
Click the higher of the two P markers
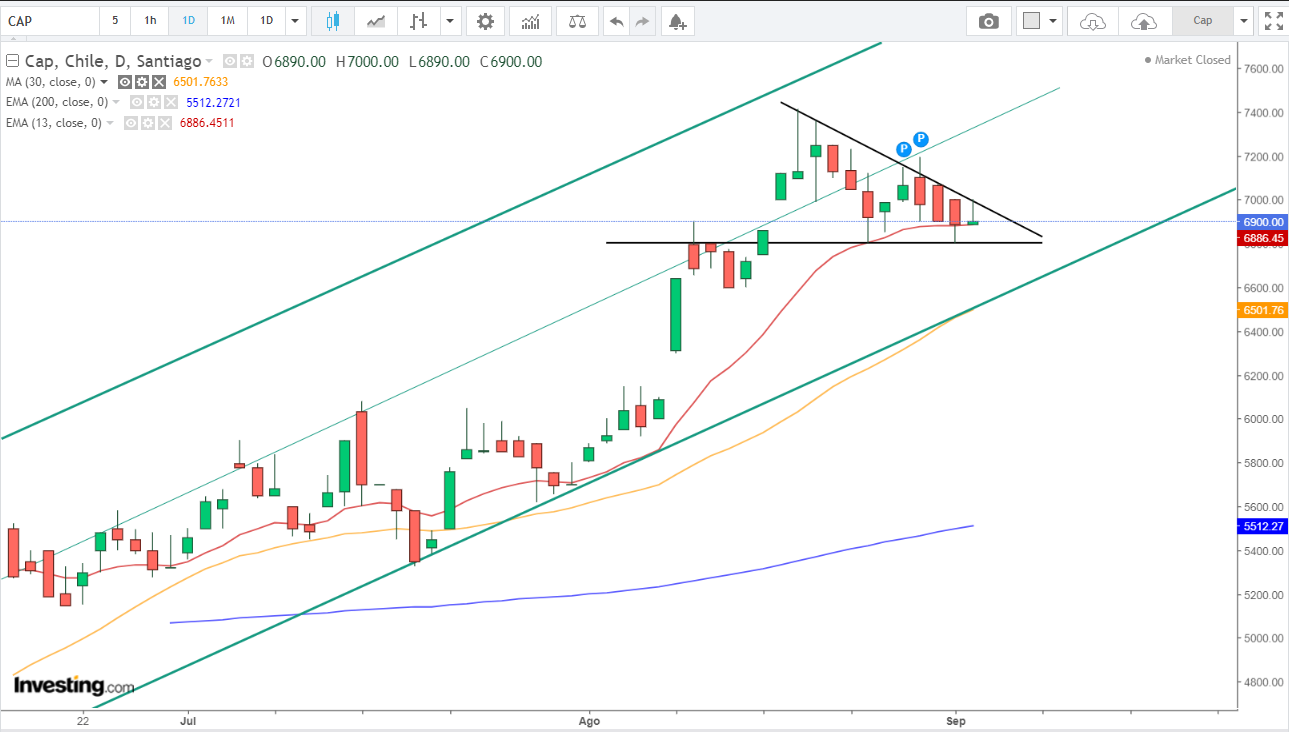click(921, 140)
